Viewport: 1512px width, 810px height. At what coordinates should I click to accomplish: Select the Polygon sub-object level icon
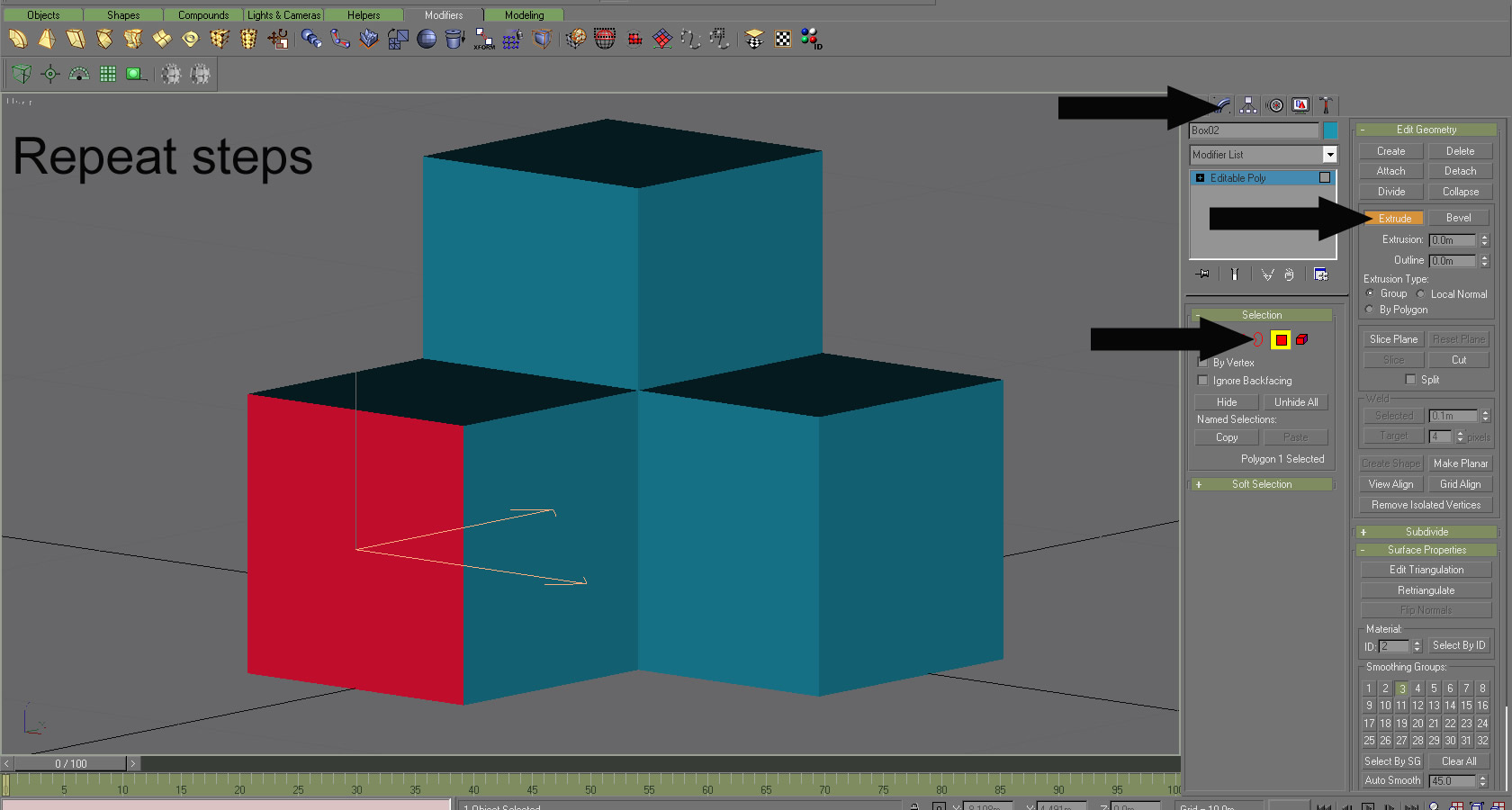tap(1281, 339)
